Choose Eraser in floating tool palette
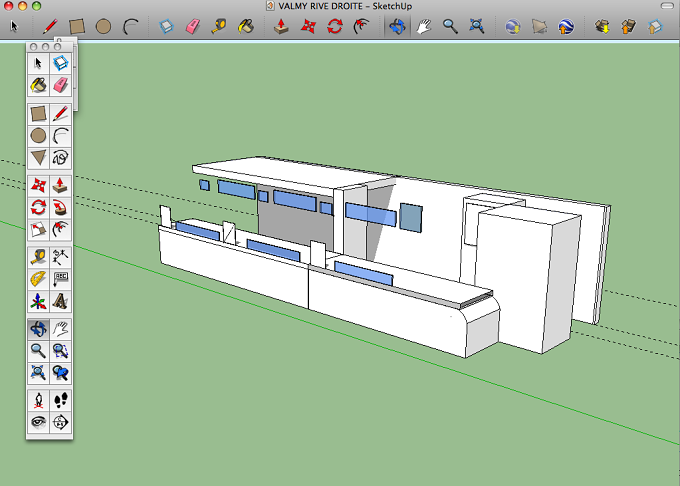The image size is (680, 486). 60,85
